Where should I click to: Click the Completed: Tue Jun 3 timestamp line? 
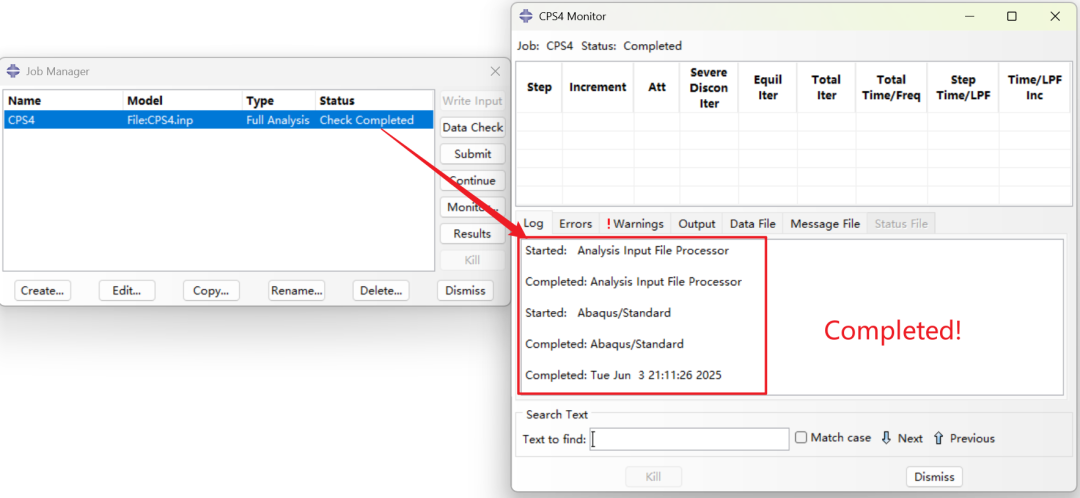(x=623, y=375)
